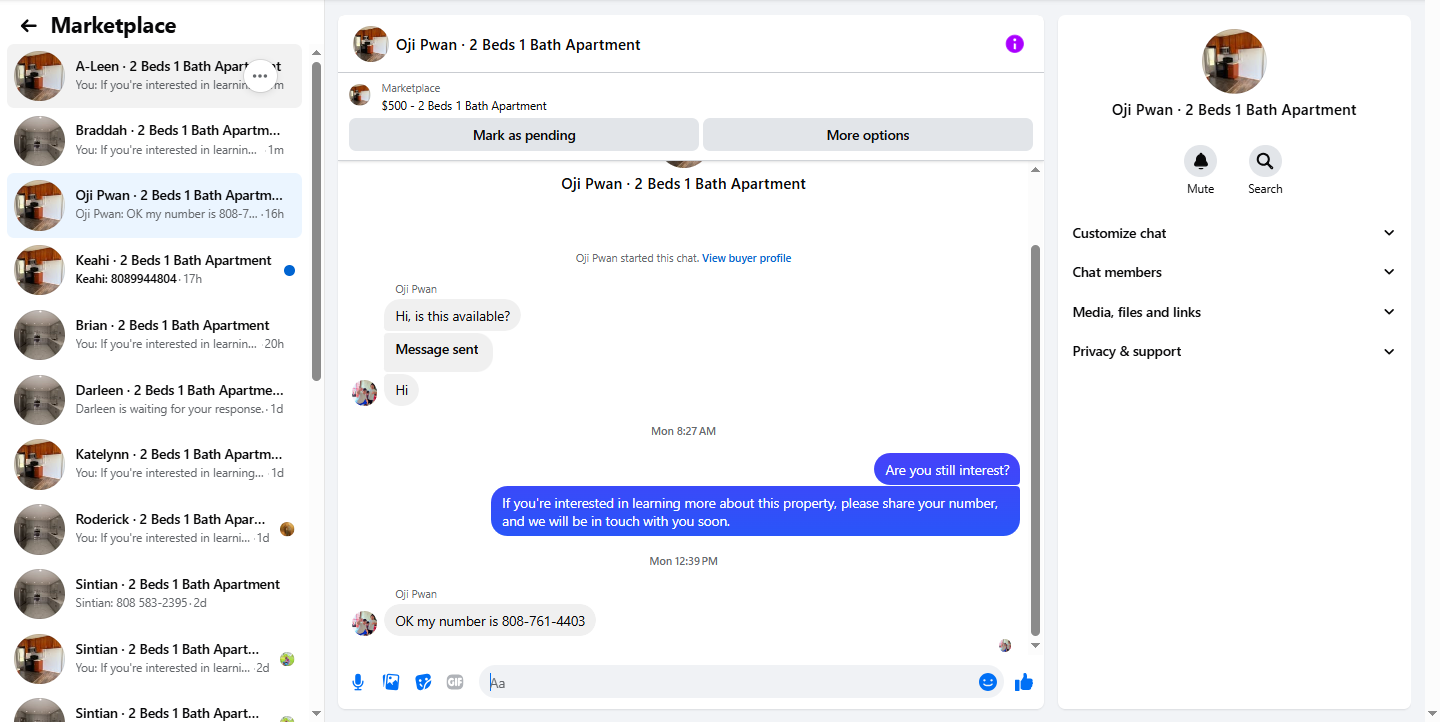Open the Keahi conversation
The width and height of the screenshot is (1440, 722).
pyautogui.click(x=155, y=270)
